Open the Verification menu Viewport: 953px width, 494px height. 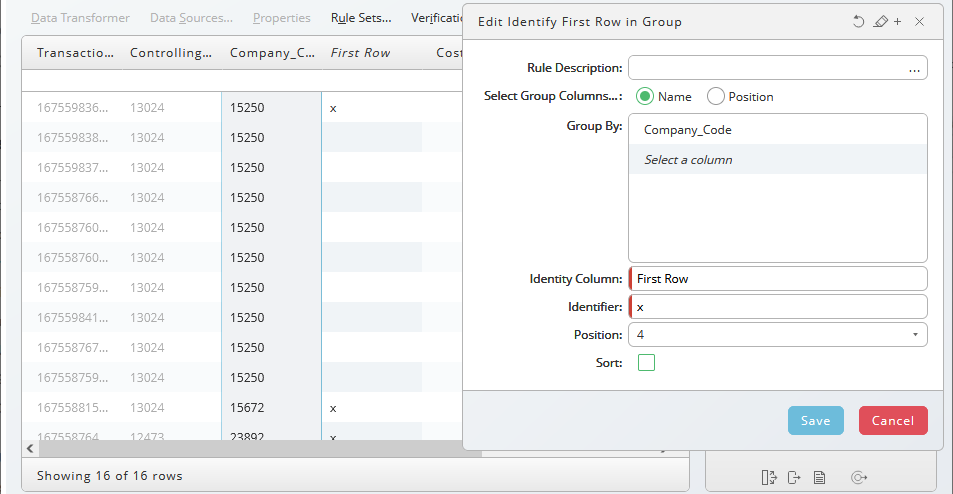(436, 18)
